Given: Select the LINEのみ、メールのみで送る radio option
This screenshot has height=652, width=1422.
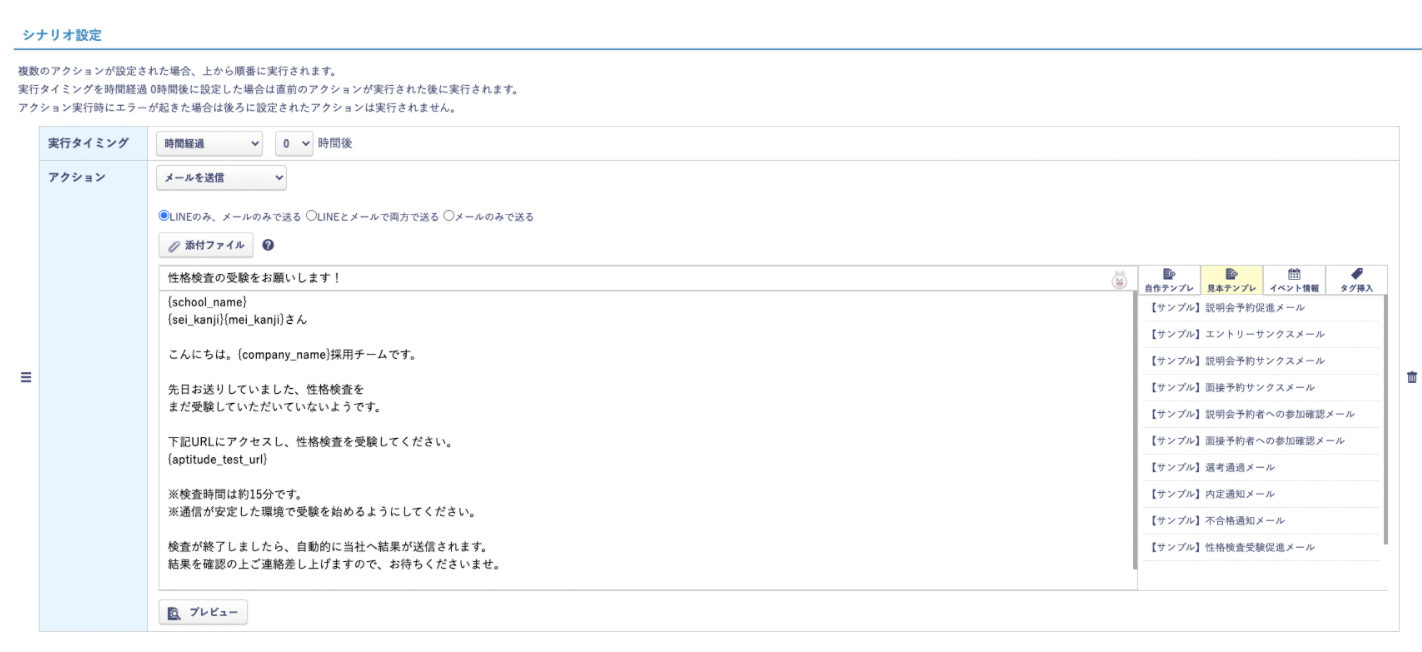Looking at the screenshot, I should coord(164,216).
